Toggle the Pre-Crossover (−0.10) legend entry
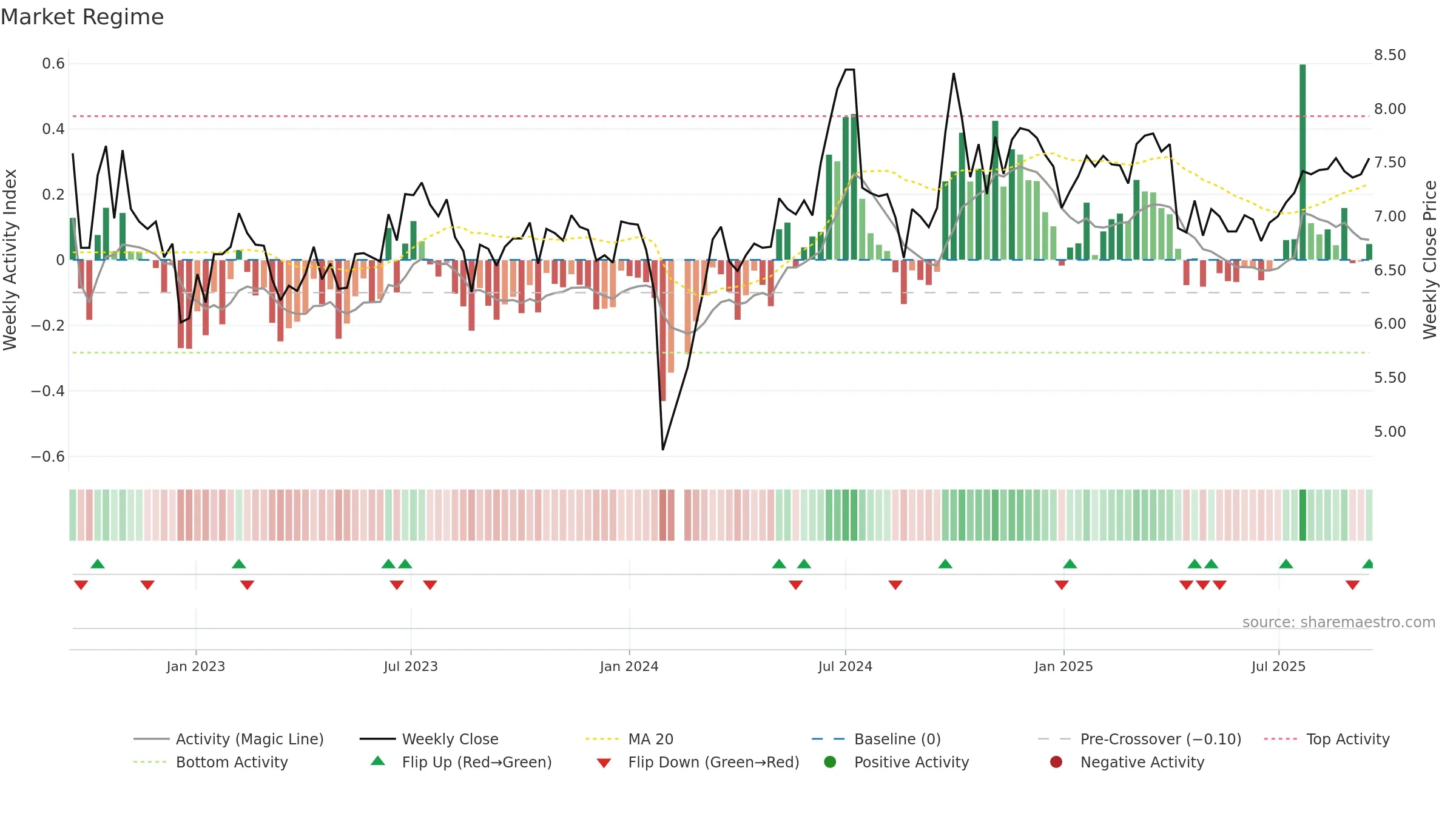Screen dimensions: 1456x819 [x=1139, y=739]
